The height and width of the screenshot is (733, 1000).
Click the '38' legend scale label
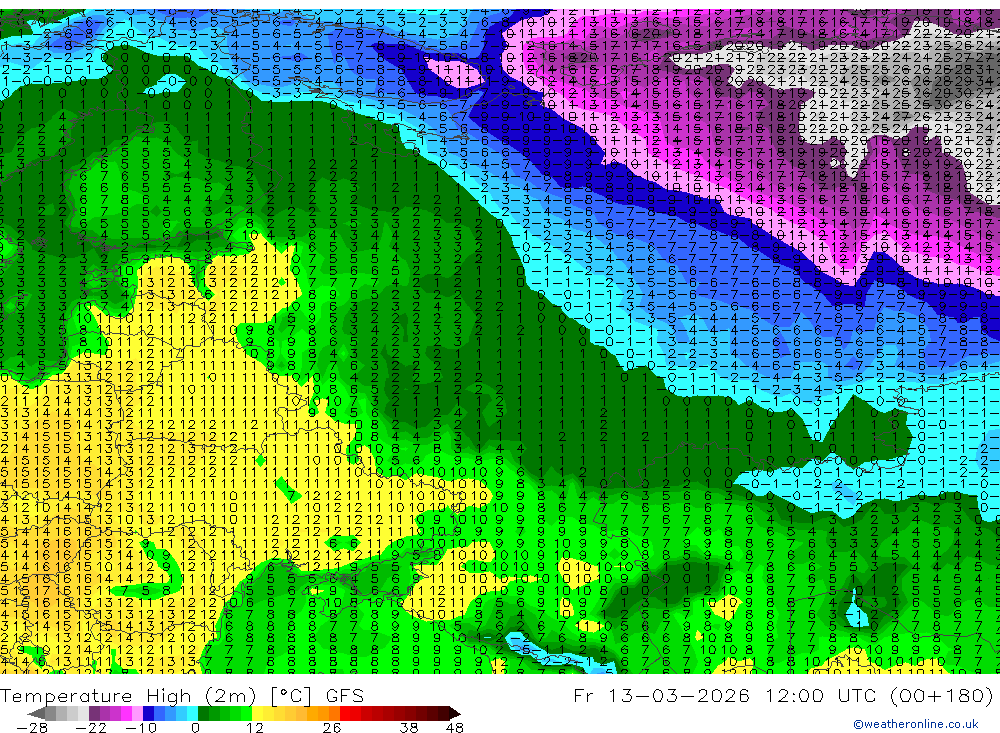tap(409, 727)
